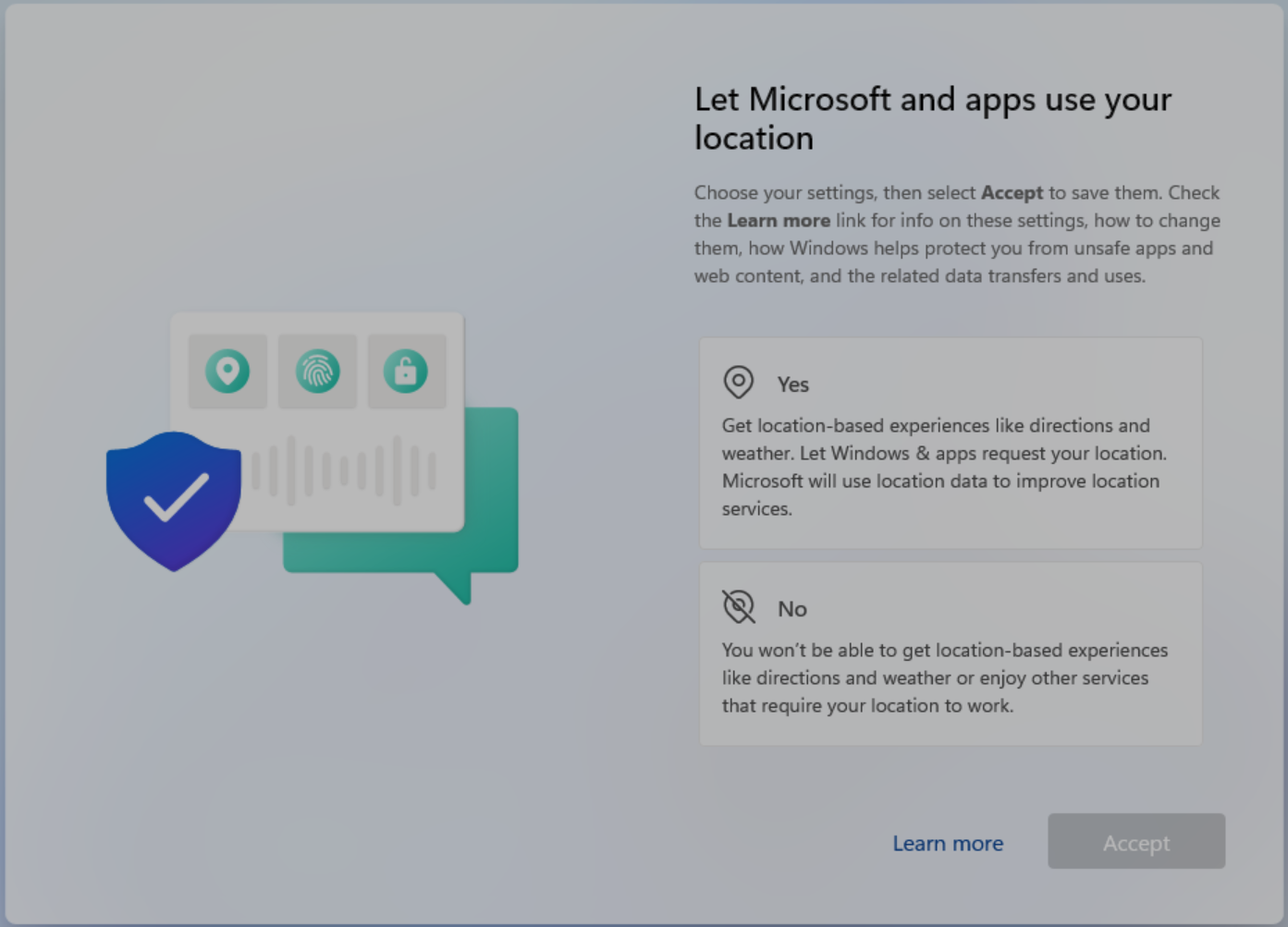Screen dimensions: 1288x927
Task: Click the location pin icon in the illustration
Action: [227, 371]
